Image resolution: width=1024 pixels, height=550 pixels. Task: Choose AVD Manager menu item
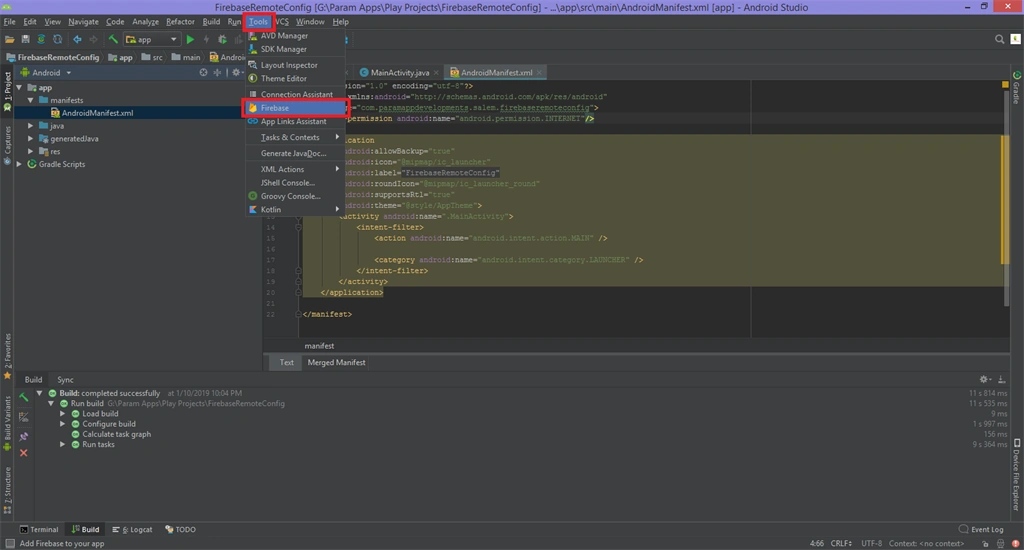(296, 36)
